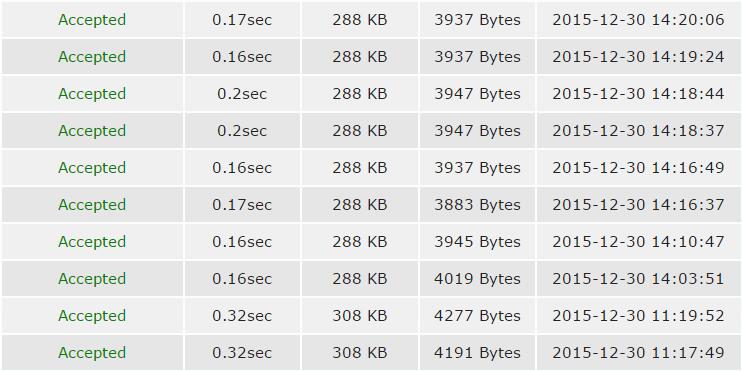Select timestamp 2015-12-30 14:03:51
The width and height of the screenshot is (742, 371).
tap(638, 279)
